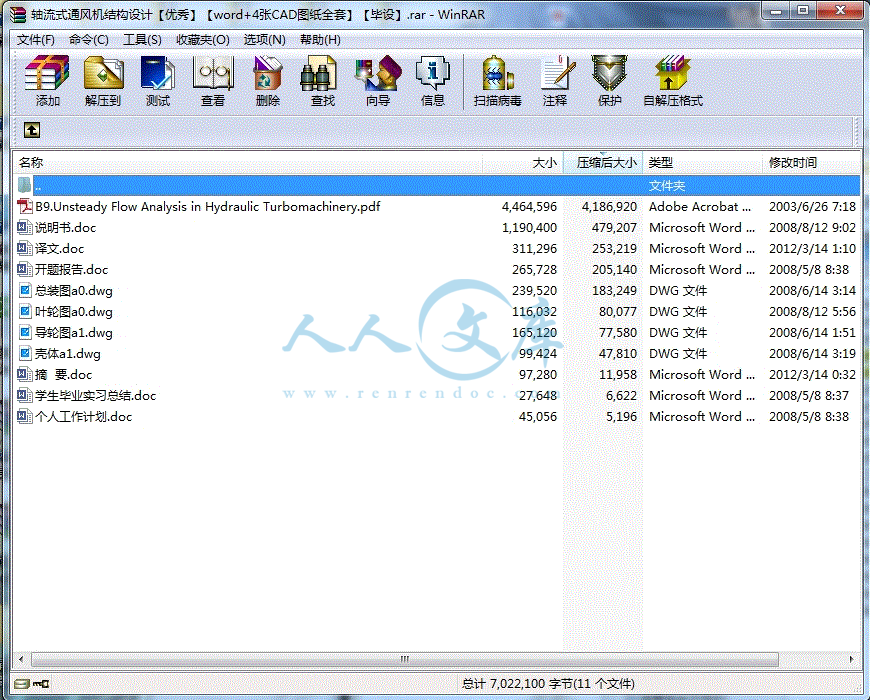Sort by 类型 column header
Screen dimensions: 870x700
click(702, 163)
